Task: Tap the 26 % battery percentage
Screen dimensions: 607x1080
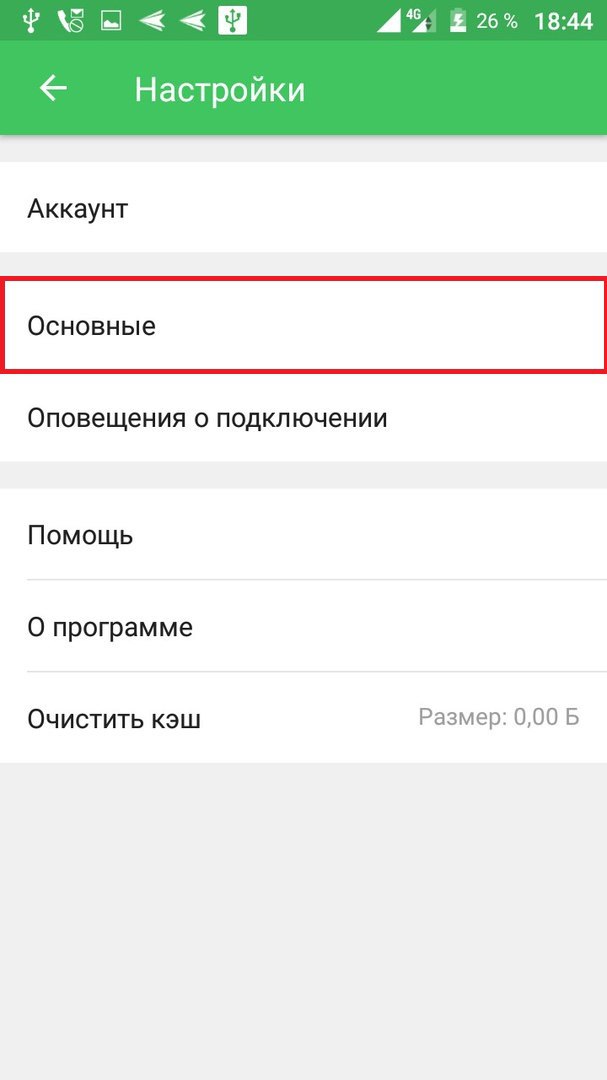Action: [497, 20]
